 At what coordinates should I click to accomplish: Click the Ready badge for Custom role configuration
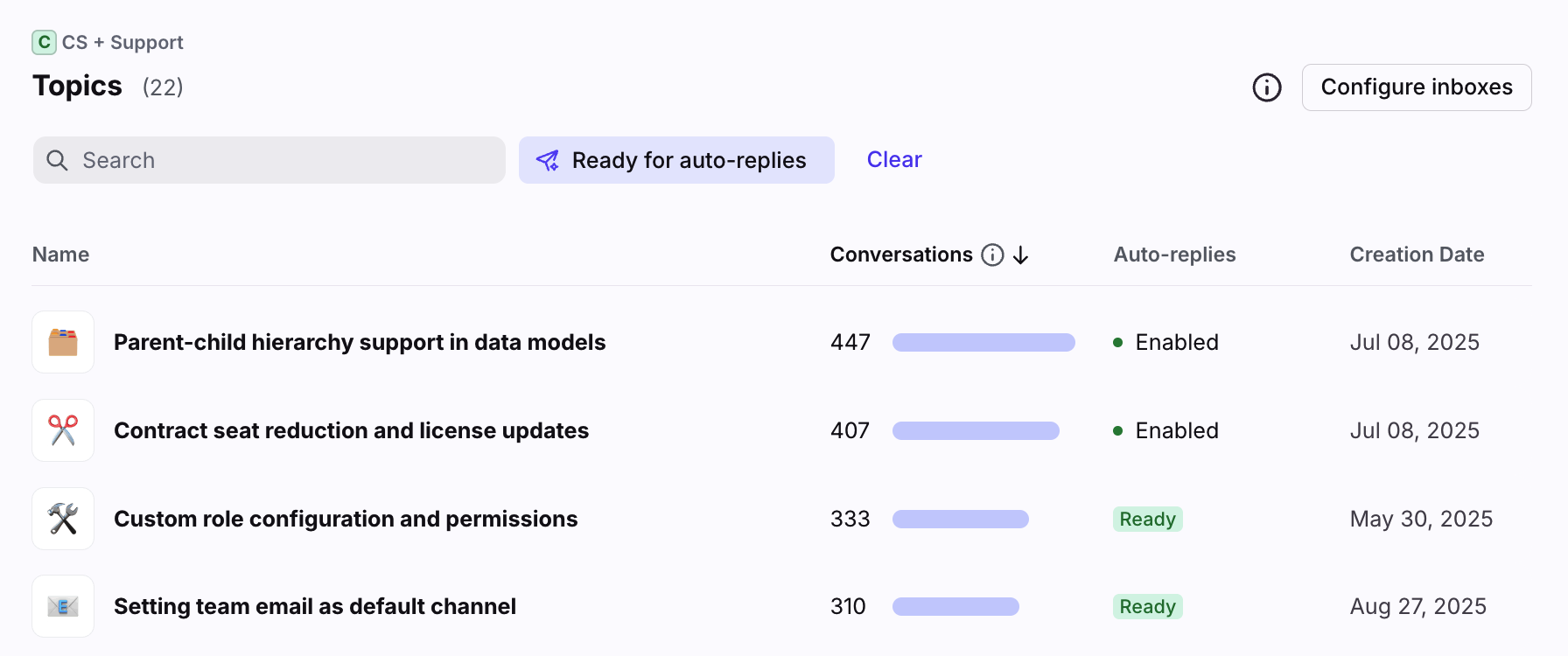1147,519
